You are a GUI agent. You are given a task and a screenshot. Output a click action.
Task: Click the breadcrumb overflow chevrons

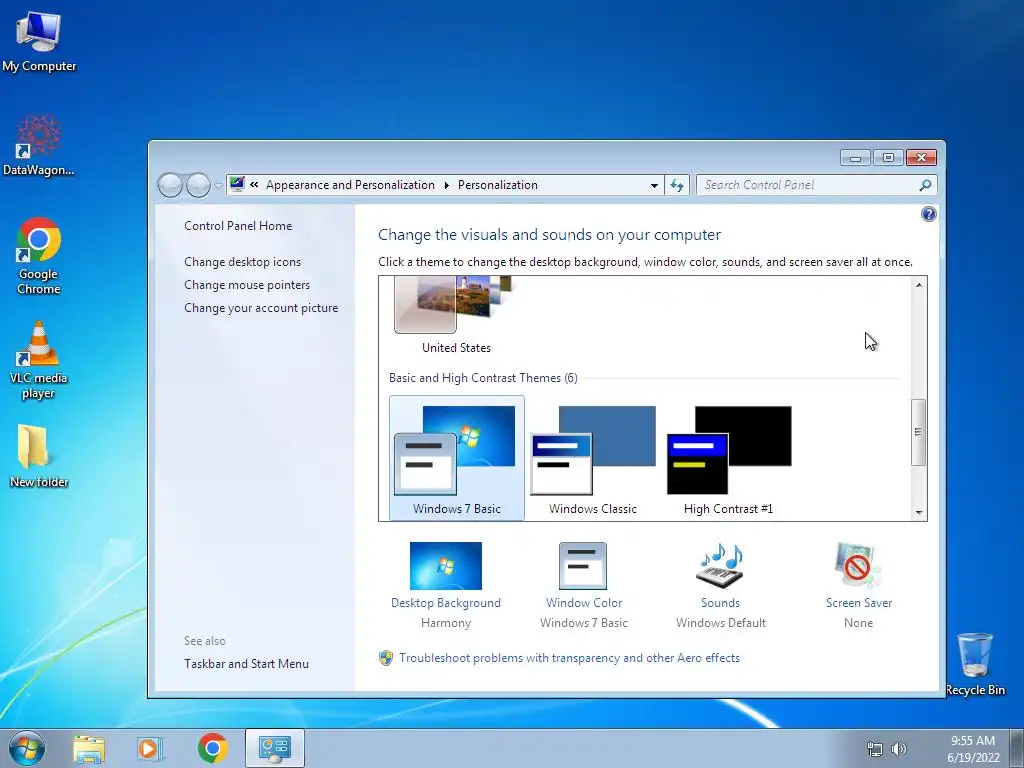254,185
